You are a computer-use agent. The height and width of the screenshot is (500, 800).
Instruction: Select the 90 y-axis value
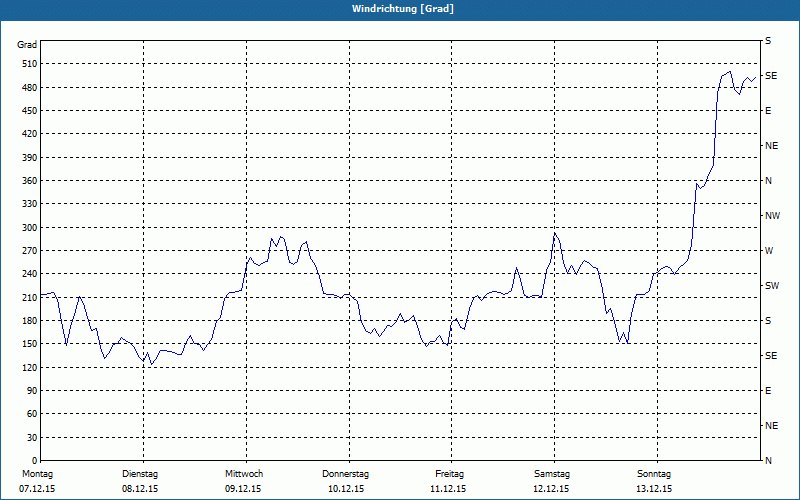[x=33, y=391]
